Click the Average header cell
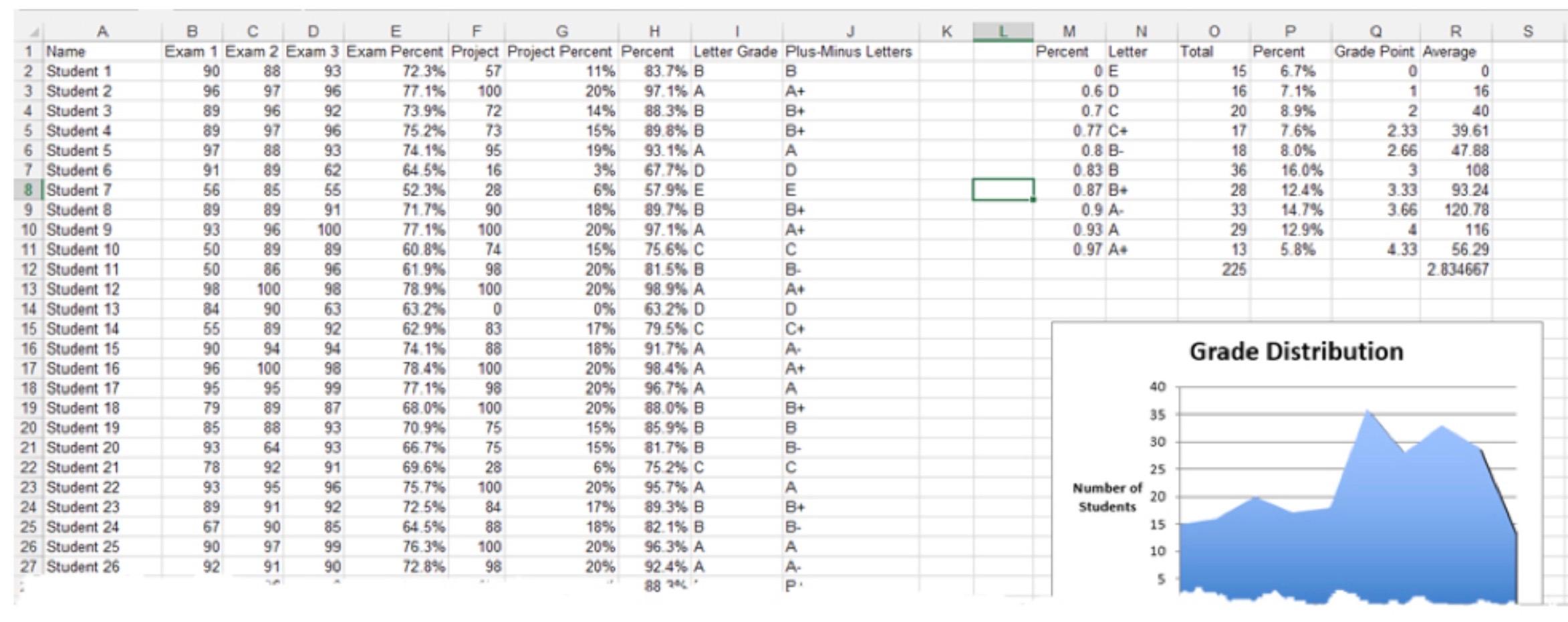Image resolution: width=1568 pixels, height=622 pixels. [x=1456, y=51]
